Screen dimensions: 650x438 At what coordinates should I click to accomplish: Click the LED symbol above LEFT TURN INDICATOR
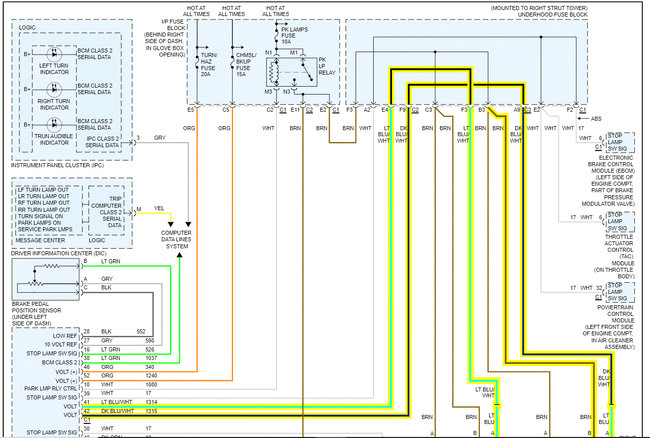click(54, 53)
